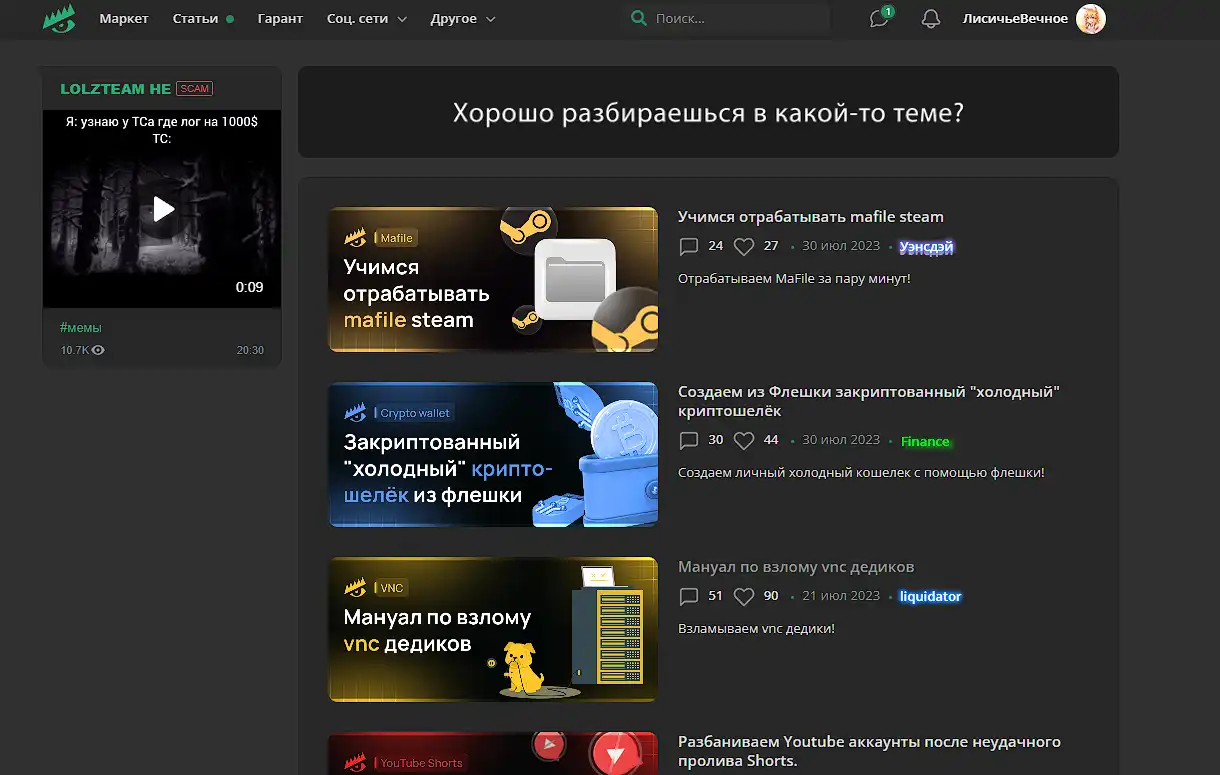The width and height of the screenshot is (1220, 775).
Task: Click the heart icon on the crypto wallet article
Action: 744,440
